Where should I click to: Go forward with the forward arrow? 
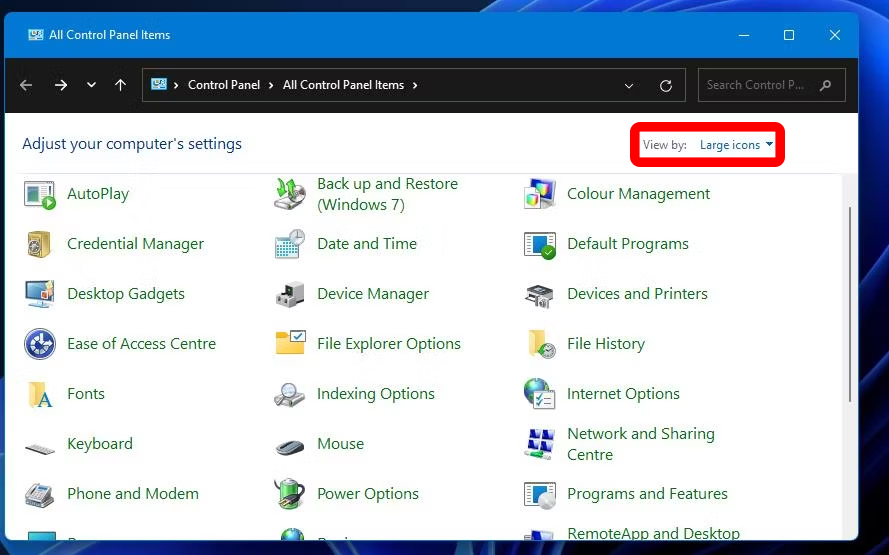[x=61, y=85]
